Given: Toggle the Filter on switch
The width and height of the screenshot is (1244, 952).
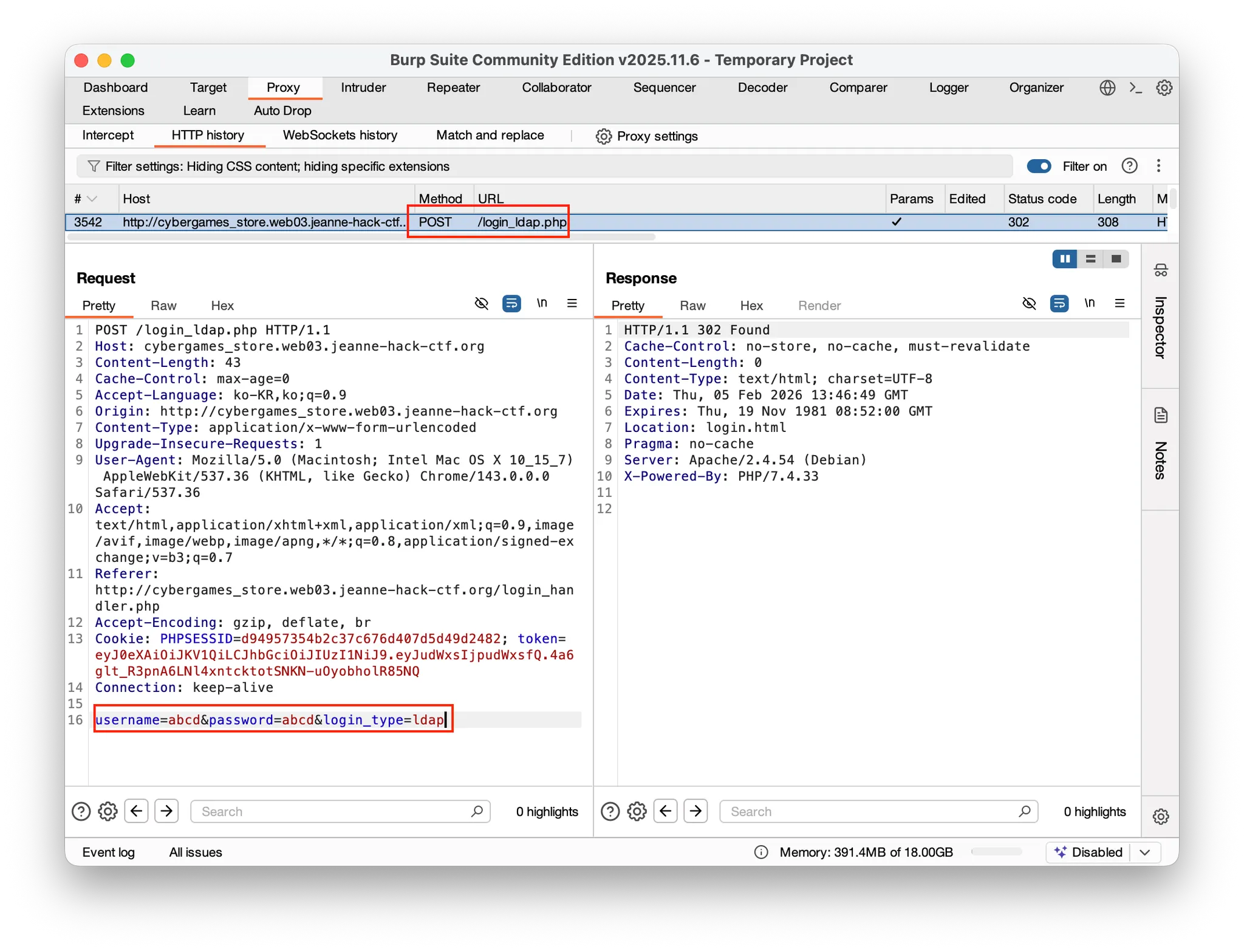Looking at the screenshot, I should pos(1039,166).
